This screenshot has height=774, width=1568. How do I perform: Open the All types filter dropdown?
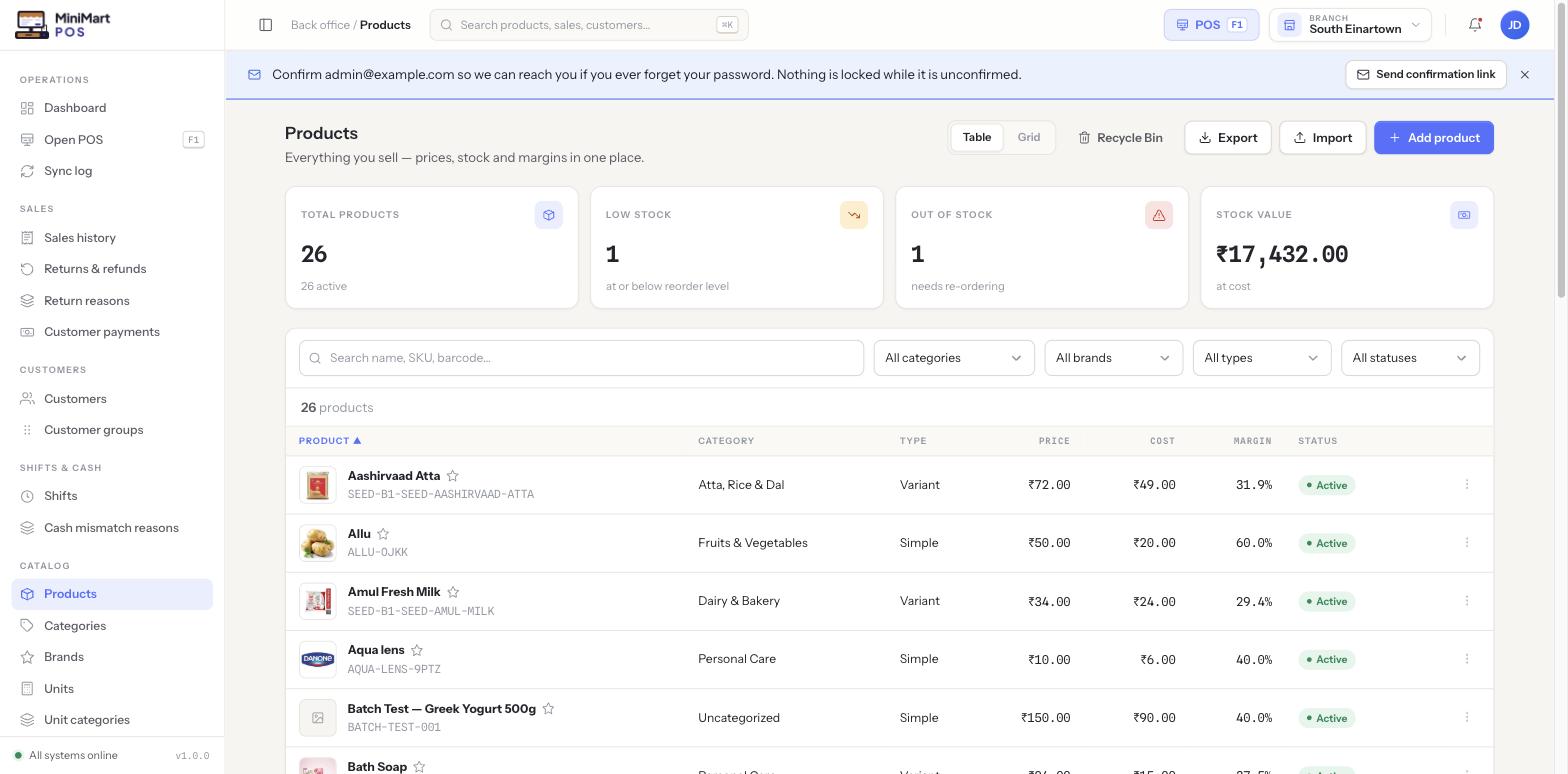coord(1261,358)
